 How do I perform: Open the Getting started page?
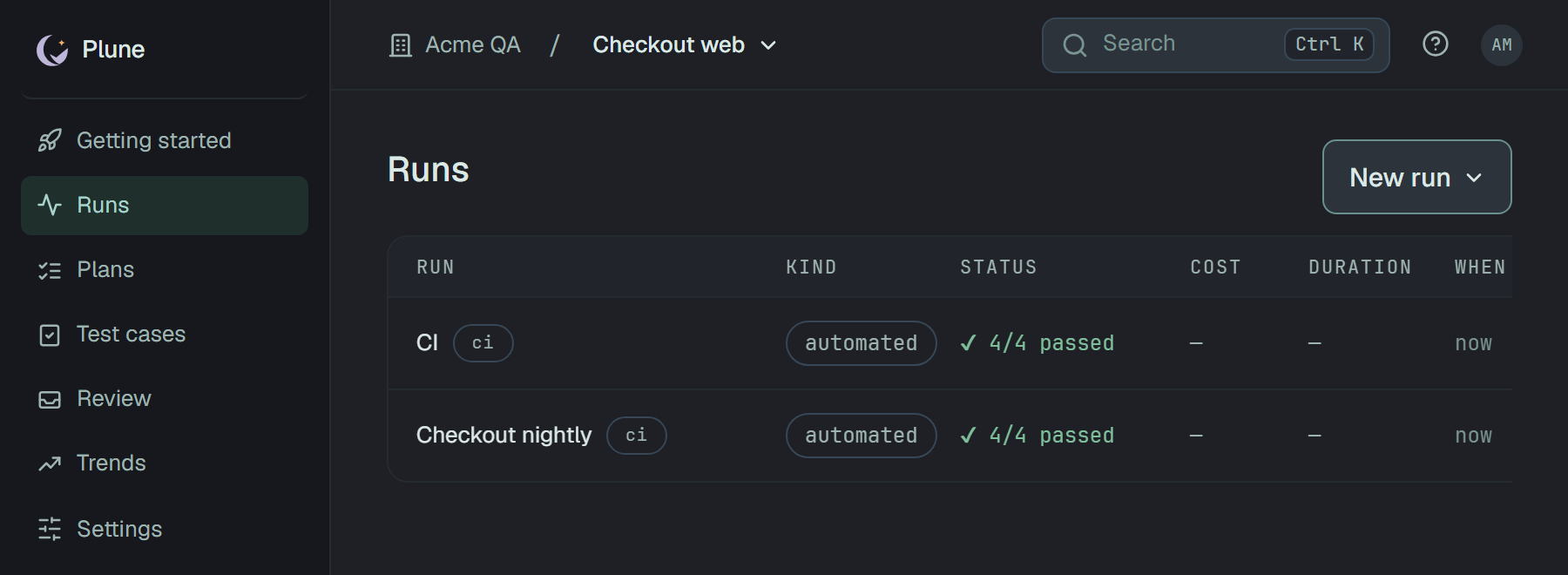[154, 140]
